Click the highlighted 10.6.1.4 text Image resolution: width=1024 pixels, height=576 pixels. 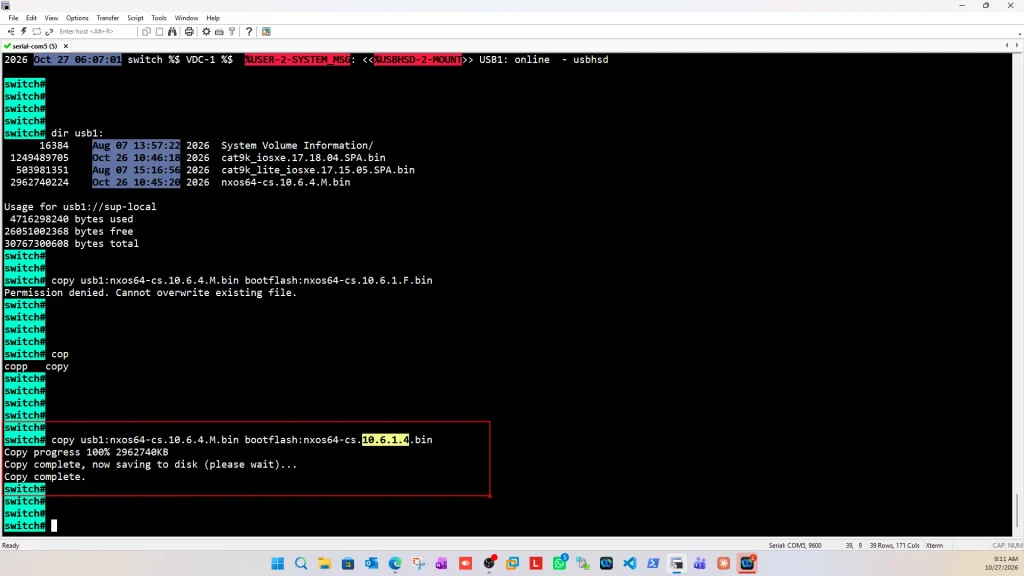tap(385, 440)
